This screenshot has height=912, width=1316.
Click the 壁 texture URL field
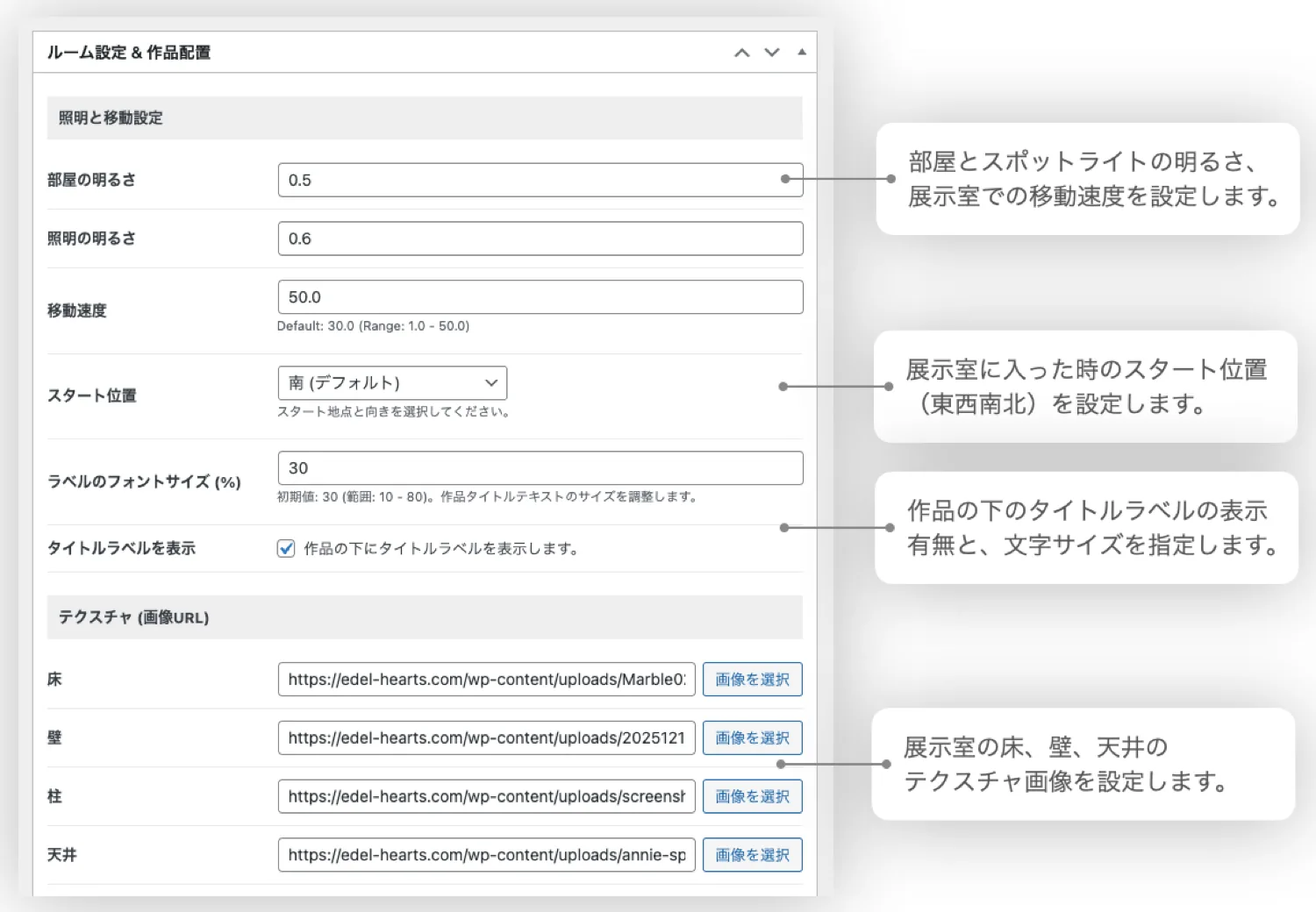(486, 738)
